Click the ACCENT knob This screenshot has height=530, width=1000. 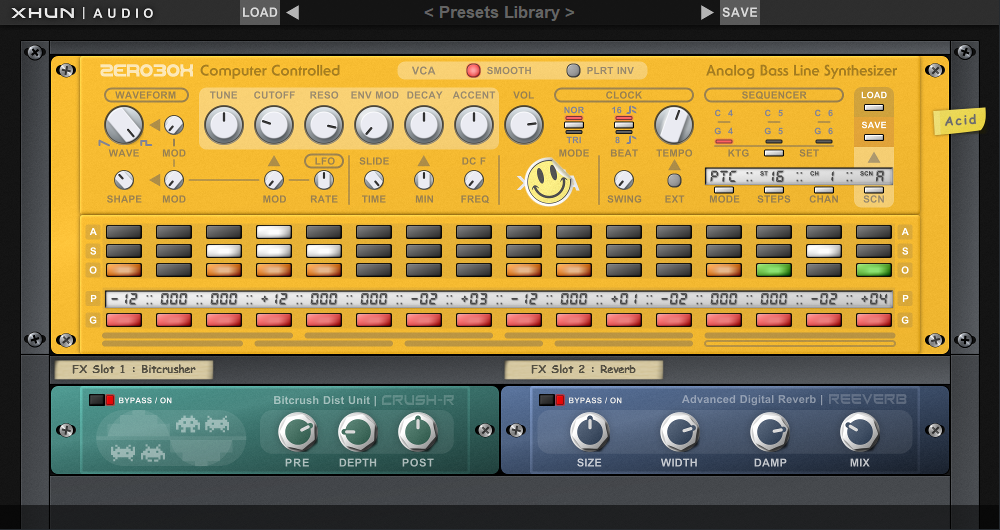coord(474,125)
